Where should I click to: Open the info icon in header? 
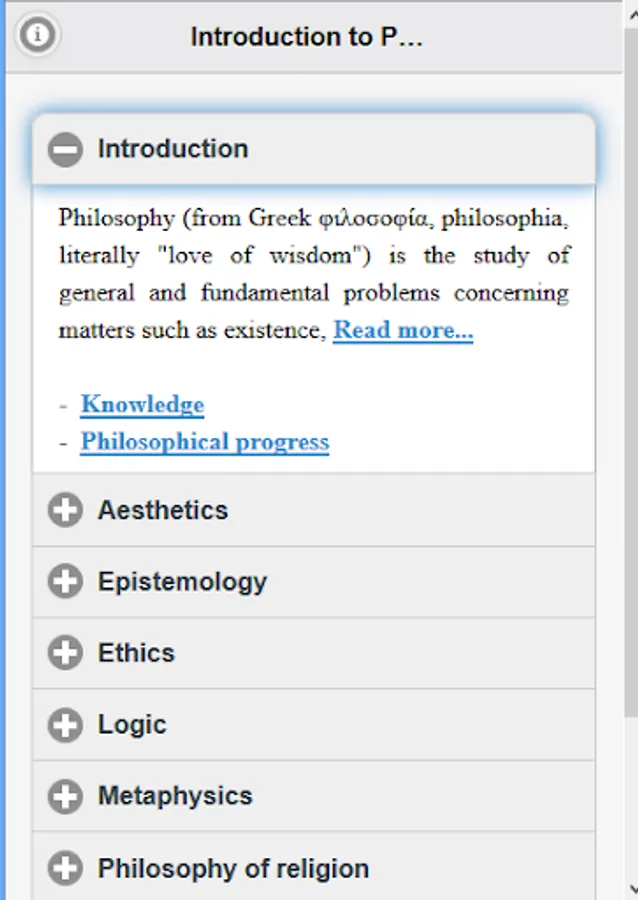tap(38, 35)
